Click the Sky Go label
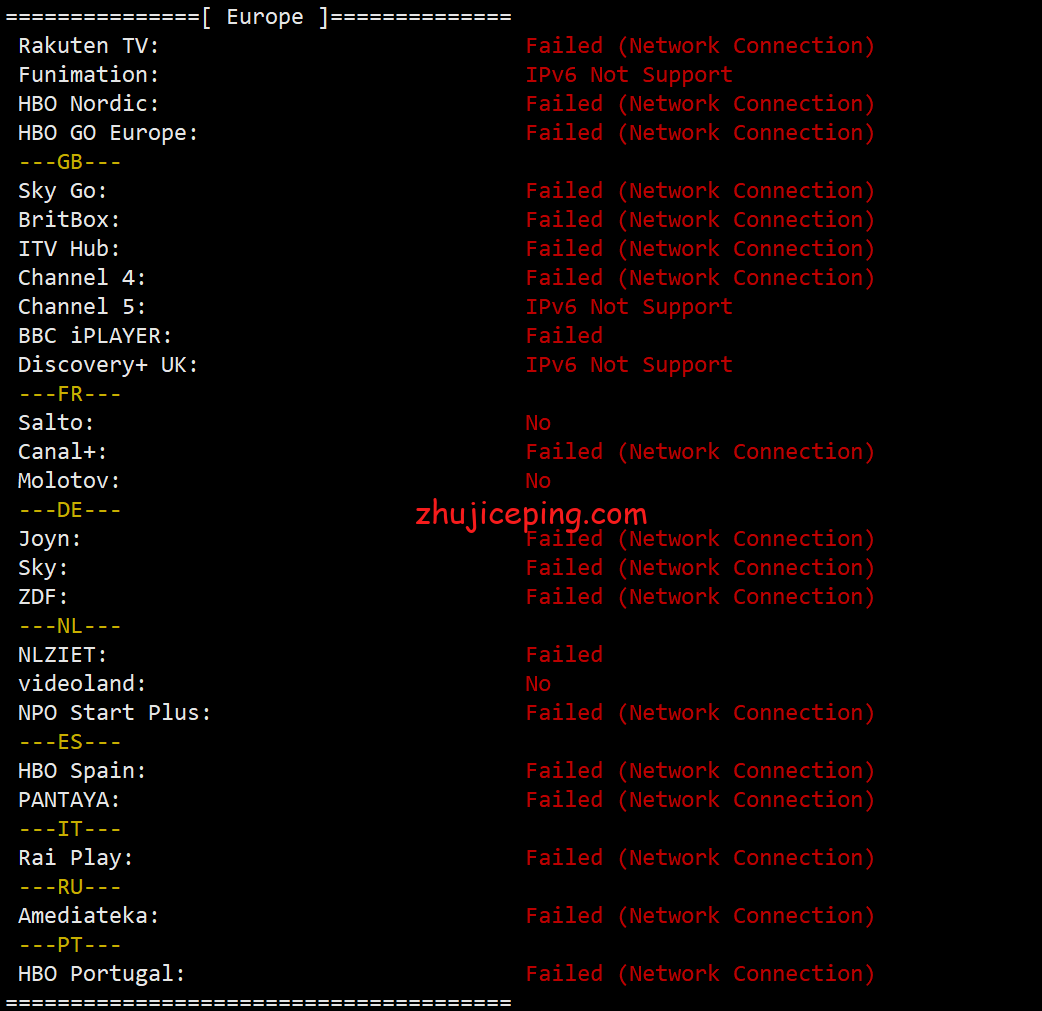Viewport: 1042px width, 1011px height. click(62, 191)
